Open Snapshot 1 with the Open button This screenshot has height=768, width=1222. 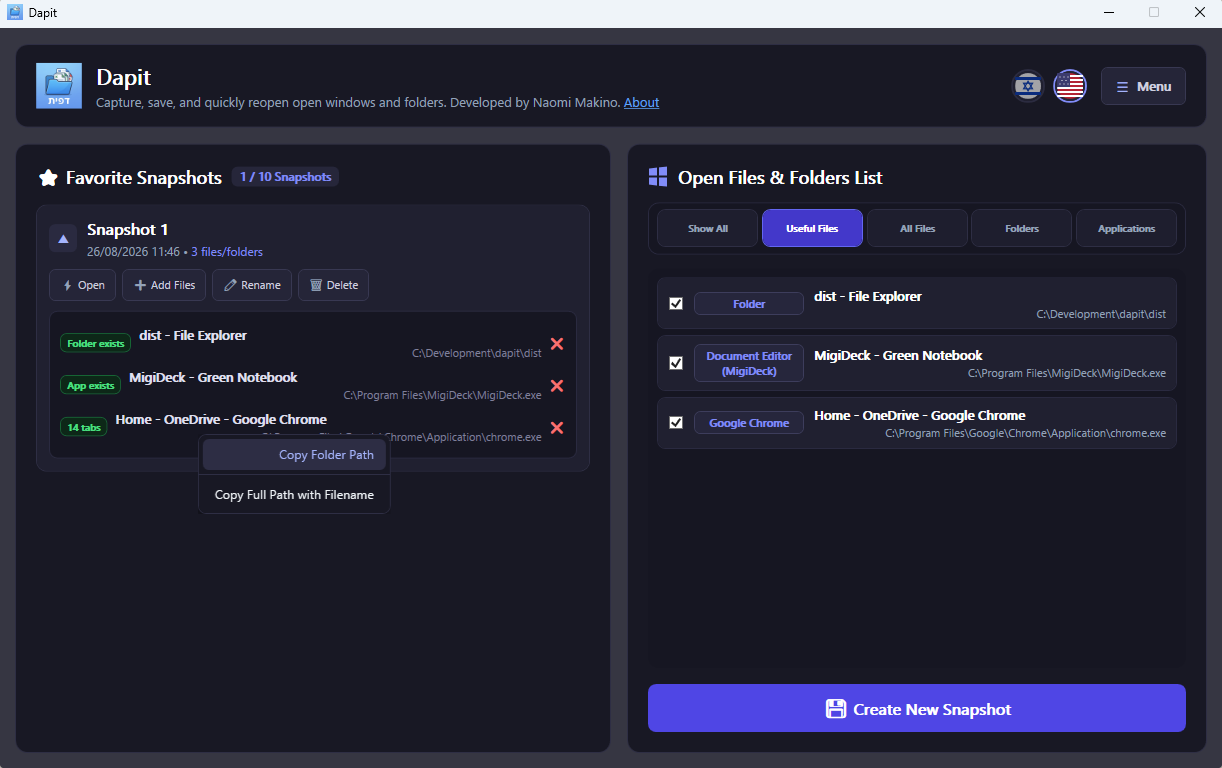click(x=83, y=285)
